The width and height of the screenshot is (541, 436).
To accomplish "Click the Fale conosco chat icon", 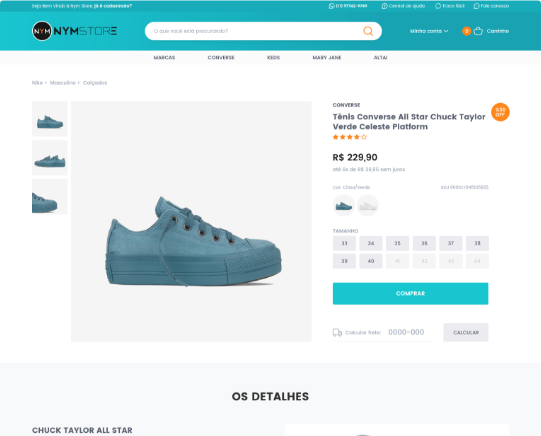I will tap(476, 6).
